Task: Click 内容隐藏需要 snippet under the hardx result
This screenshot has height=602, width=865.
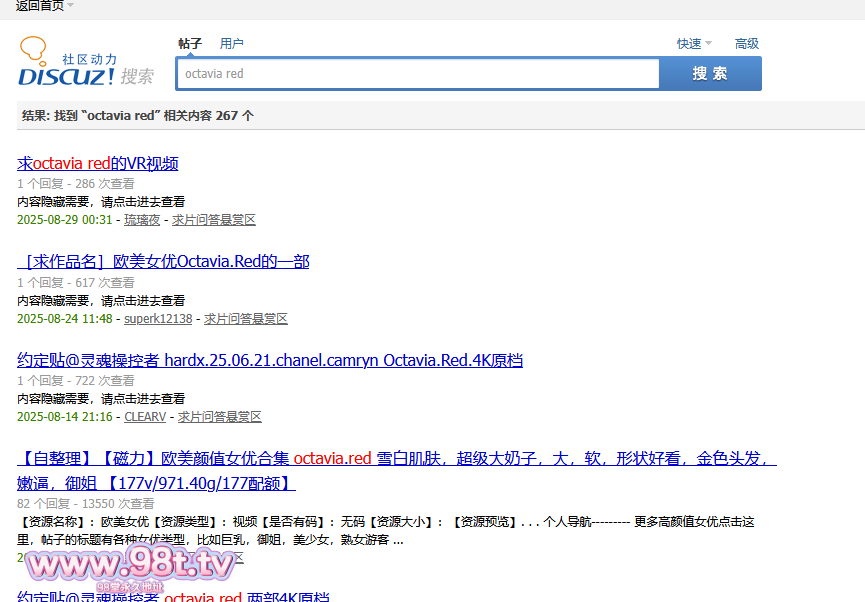Action: pyautogui.click(x=101, y=399)
